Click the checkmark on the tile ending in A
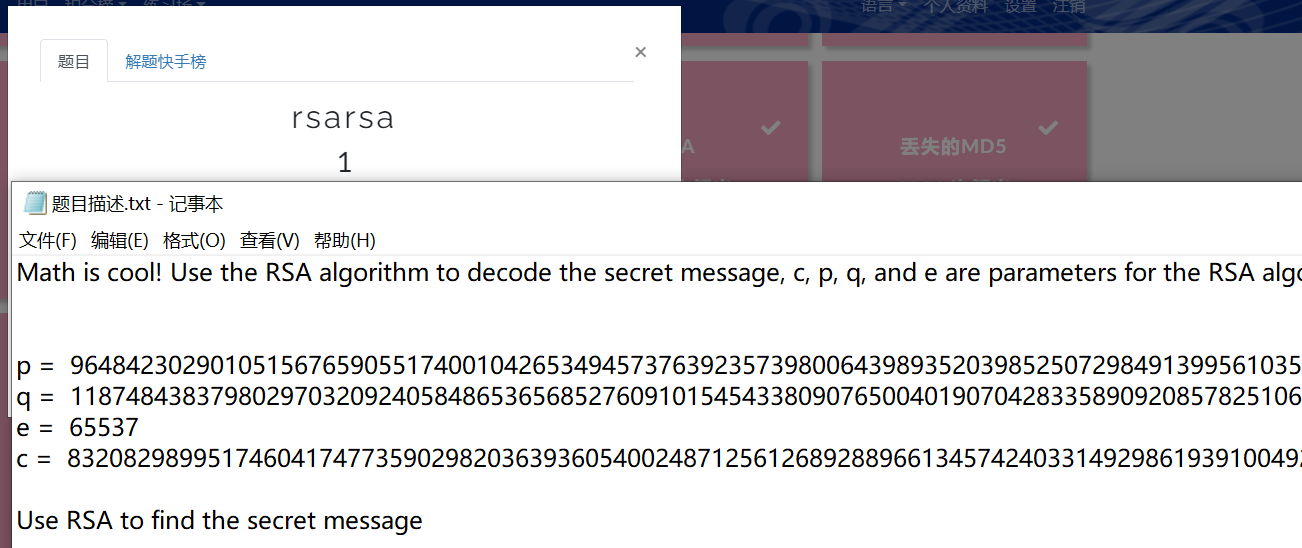This screenshot has width=1302, height=548. coord(770,127)
